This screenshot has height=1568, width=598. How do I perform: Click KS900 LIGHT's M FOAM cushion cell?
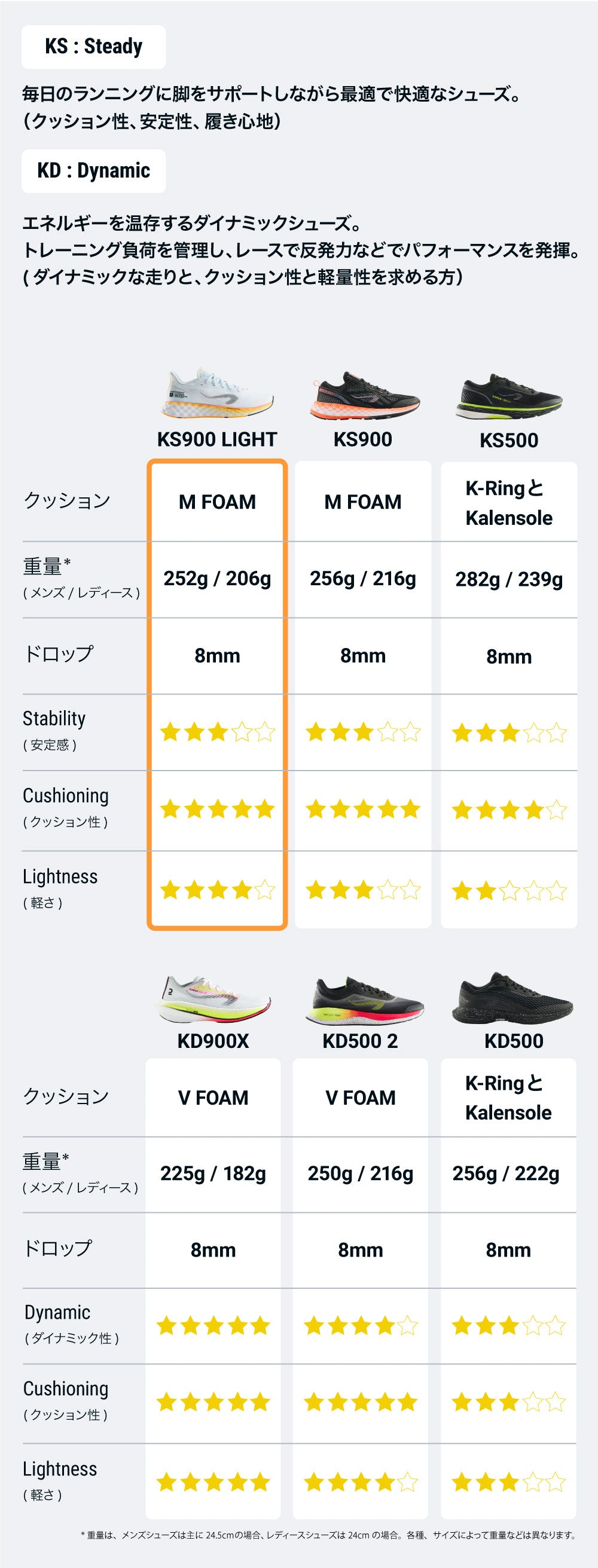(x=217, y=502)
